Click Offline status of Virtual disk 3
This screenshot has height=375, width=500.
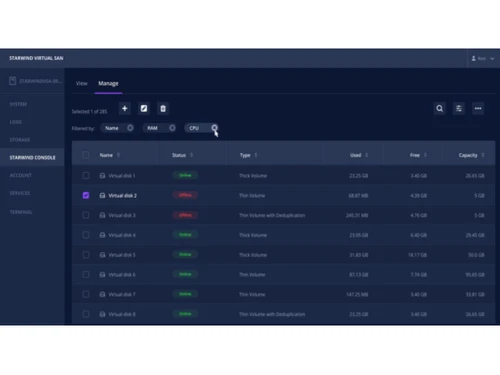click(185, 215)
